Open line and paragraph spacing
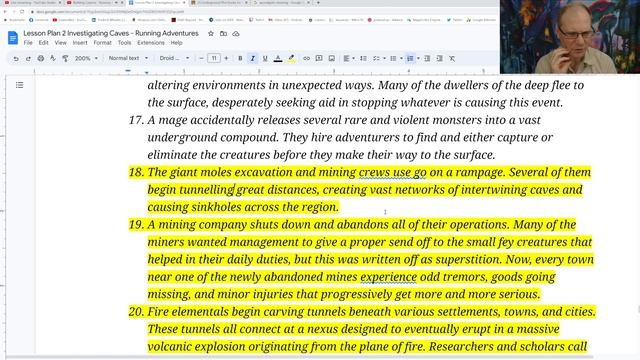The width and height of the screenshot is (640, 360). pos(363,59)
